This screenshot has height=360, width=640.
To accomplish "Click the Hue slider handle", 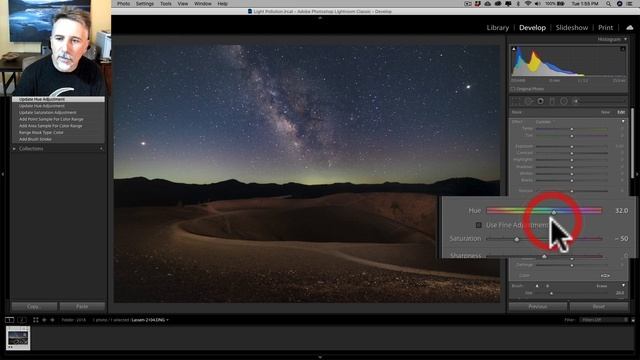I will [553, 212].
